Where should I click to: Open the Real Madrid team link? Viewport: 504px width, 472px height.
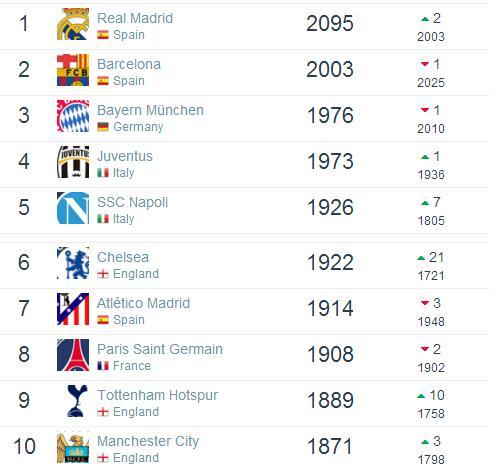(x=135, y=18)
